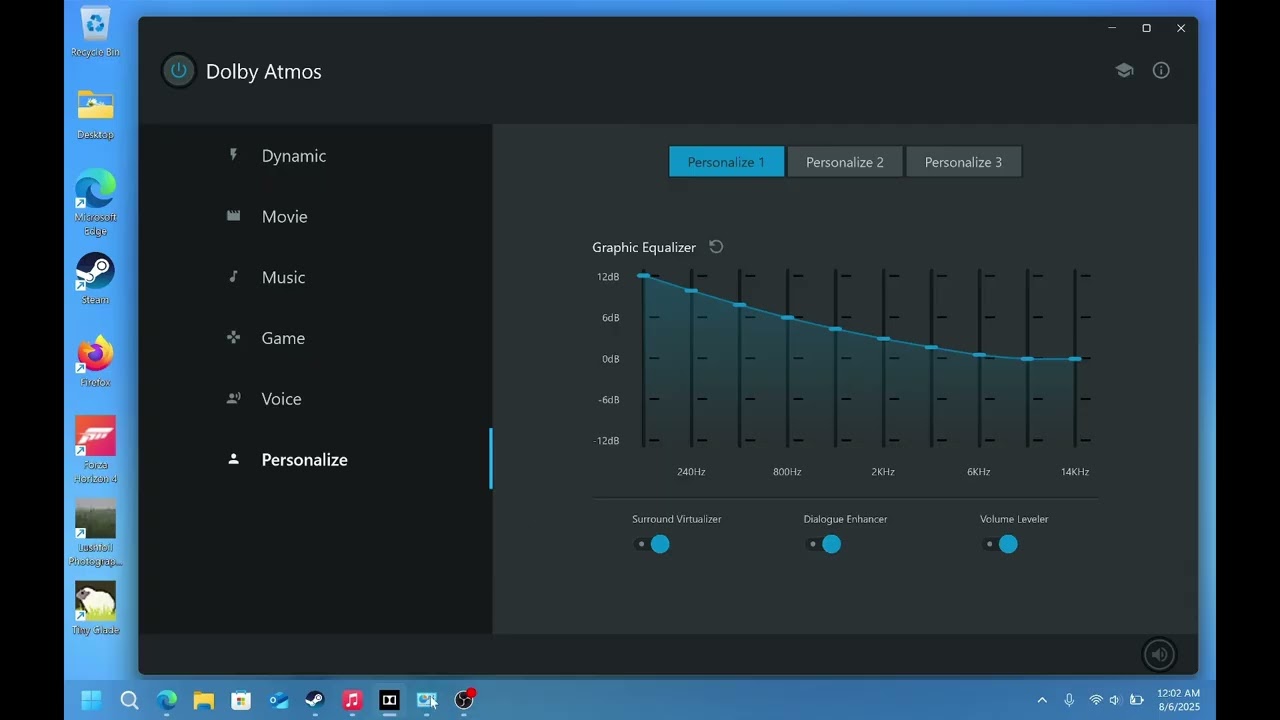This screenshot has height=720, width=1280.
Task: Open Outlook from the taskbar
Action: (x=278, y=700)
